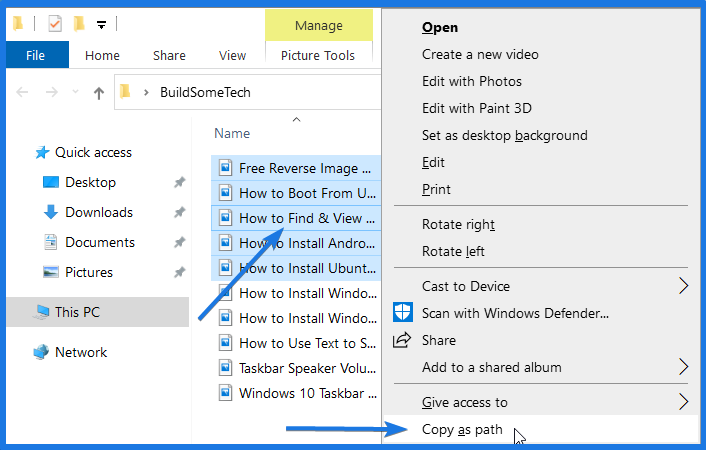Open the File ribbon tab
This screenshot has width=706, height=450.
point(36,55)
